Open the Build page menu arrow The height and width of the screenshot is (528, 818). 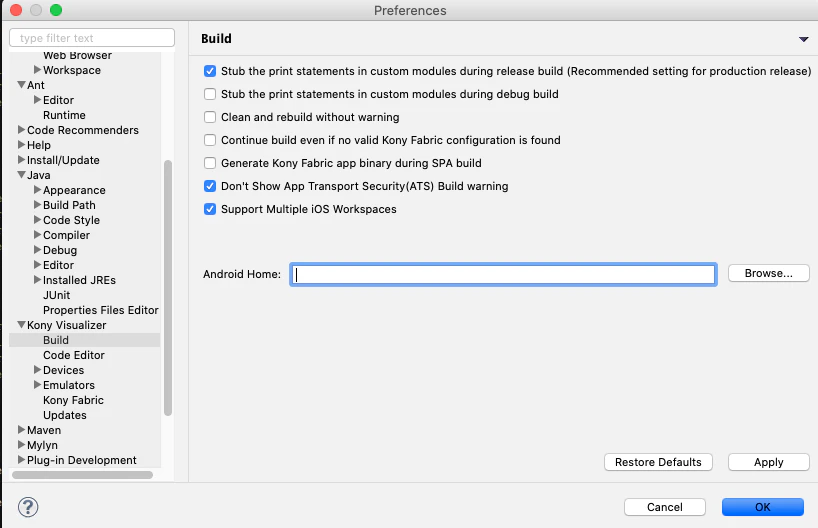(803, 39)
